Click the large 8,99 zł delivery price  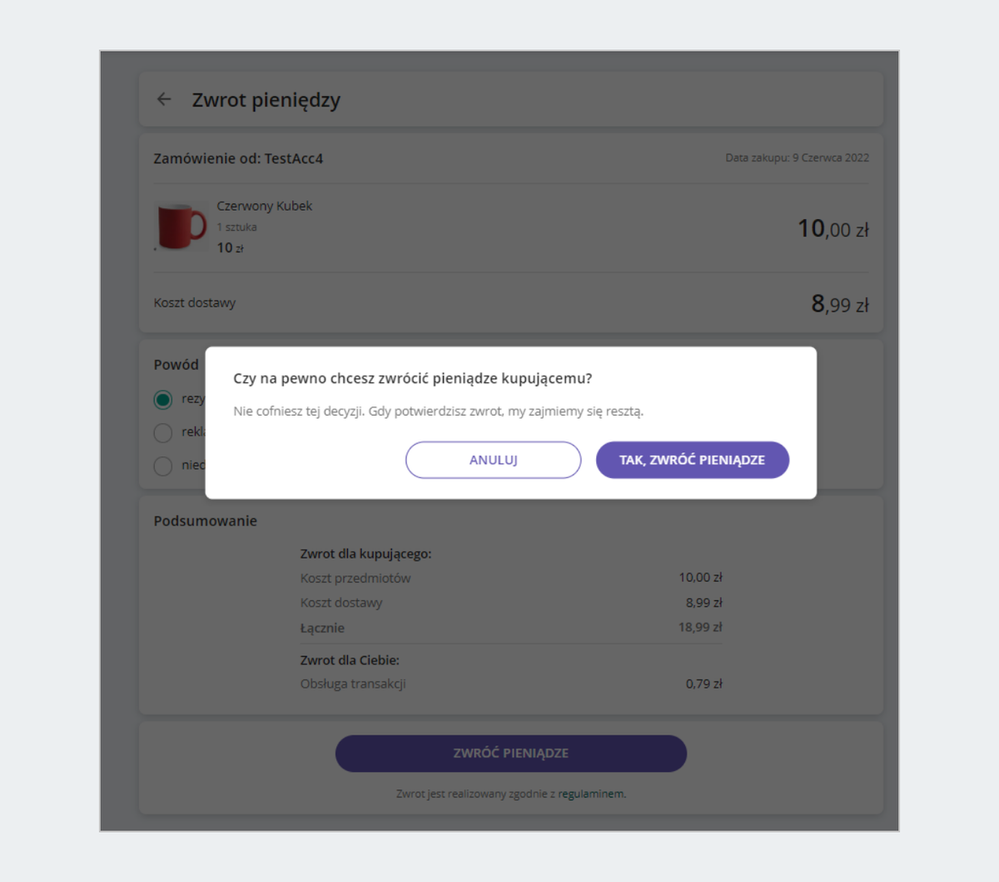pos(839,304)
